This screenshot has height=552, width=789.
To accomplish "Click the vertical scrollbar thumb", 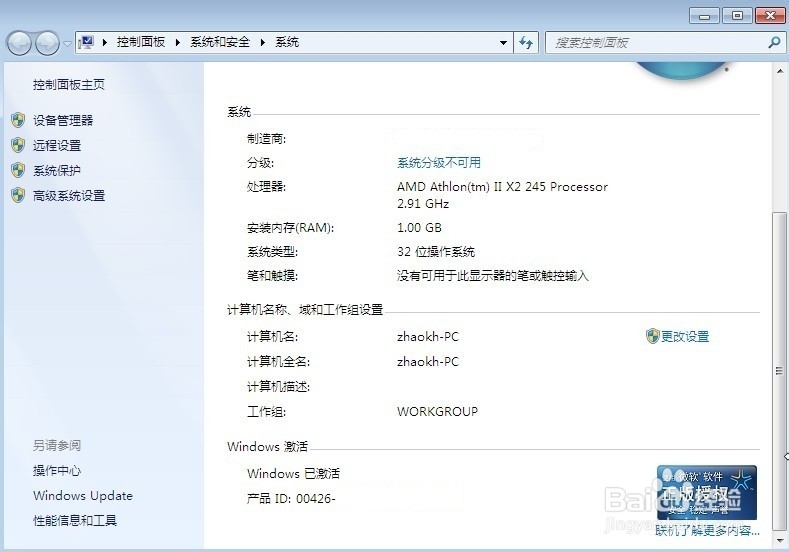I will [x=779, y=371].
